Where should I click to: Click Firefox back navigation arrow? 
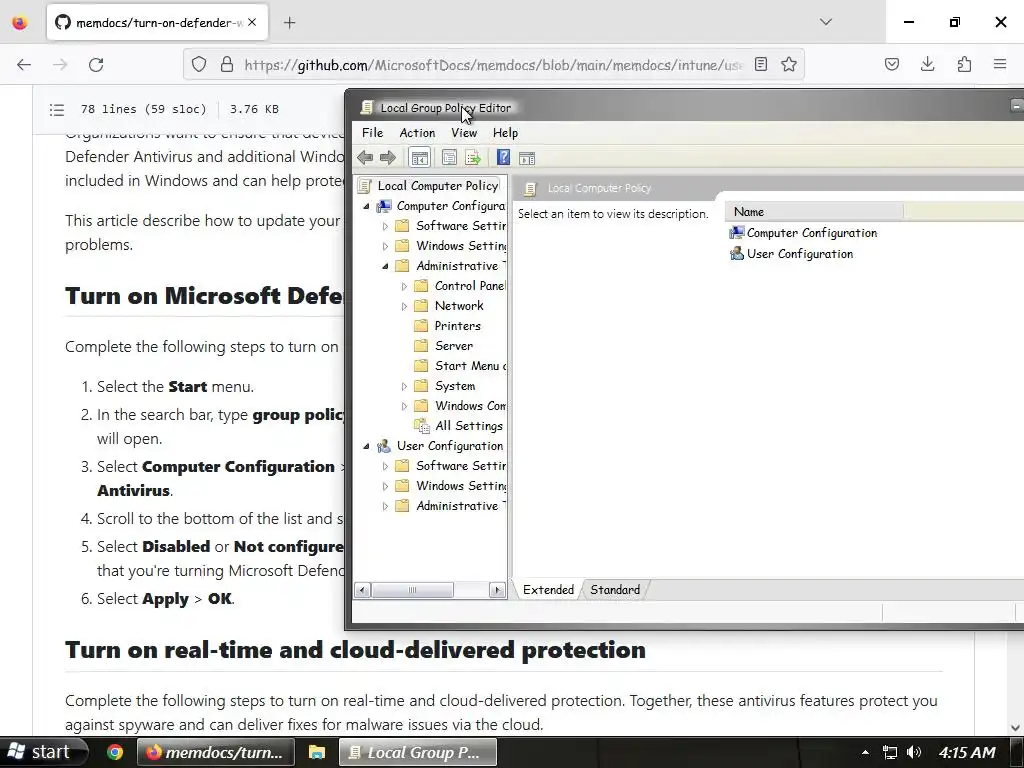click(x=24, y=65)
